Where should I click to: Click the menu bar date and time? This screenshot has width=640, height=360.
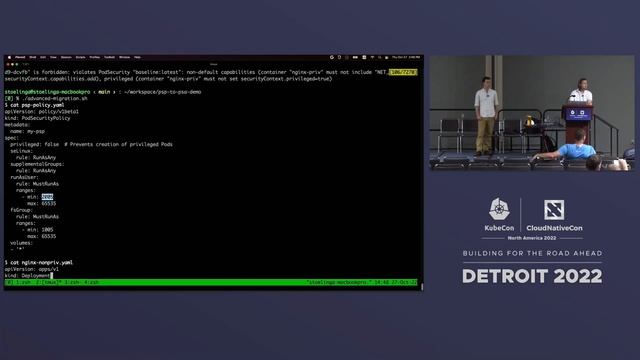406,57
